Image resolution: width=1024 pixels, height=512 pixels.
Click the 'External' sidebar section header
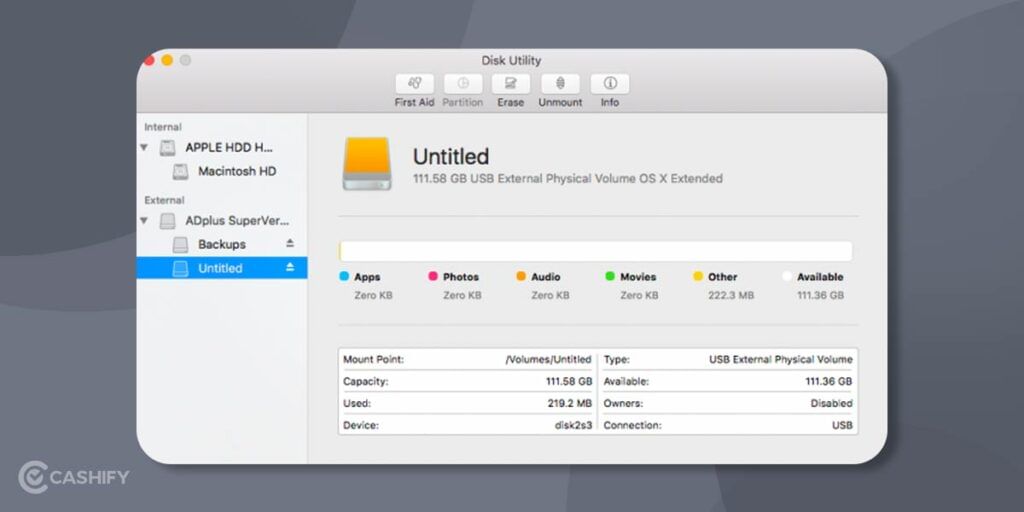click(165, 200)
